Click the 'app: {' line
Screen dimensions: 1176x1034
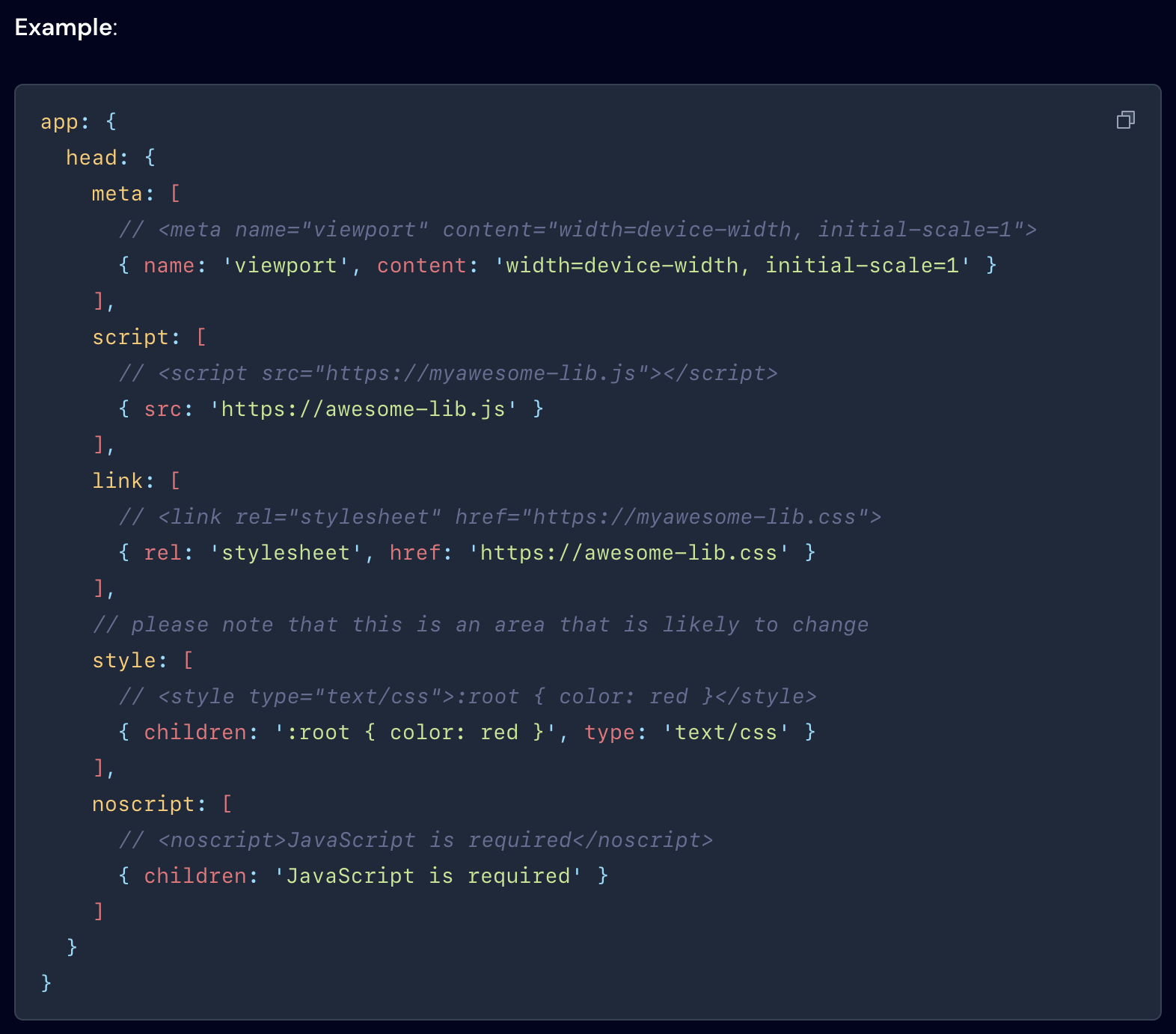79,121
